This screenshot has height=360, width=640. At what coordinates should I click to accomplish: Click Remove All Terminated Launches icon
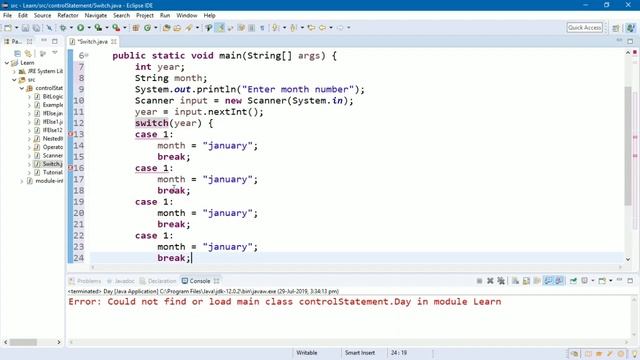tap(501, 281)
